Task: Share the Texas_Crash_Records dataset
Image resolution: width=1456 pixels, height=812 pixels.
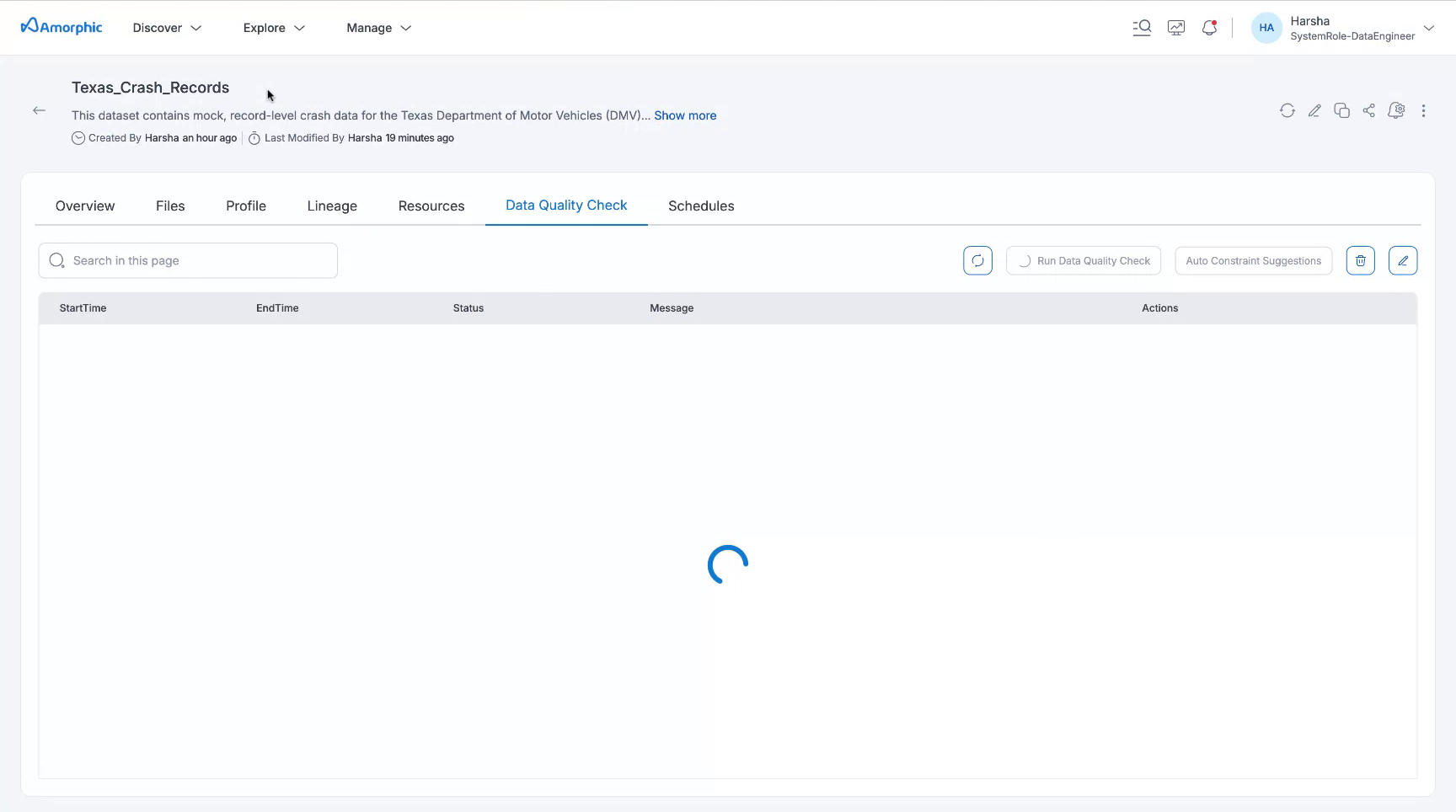Action: pos(1368,110)
